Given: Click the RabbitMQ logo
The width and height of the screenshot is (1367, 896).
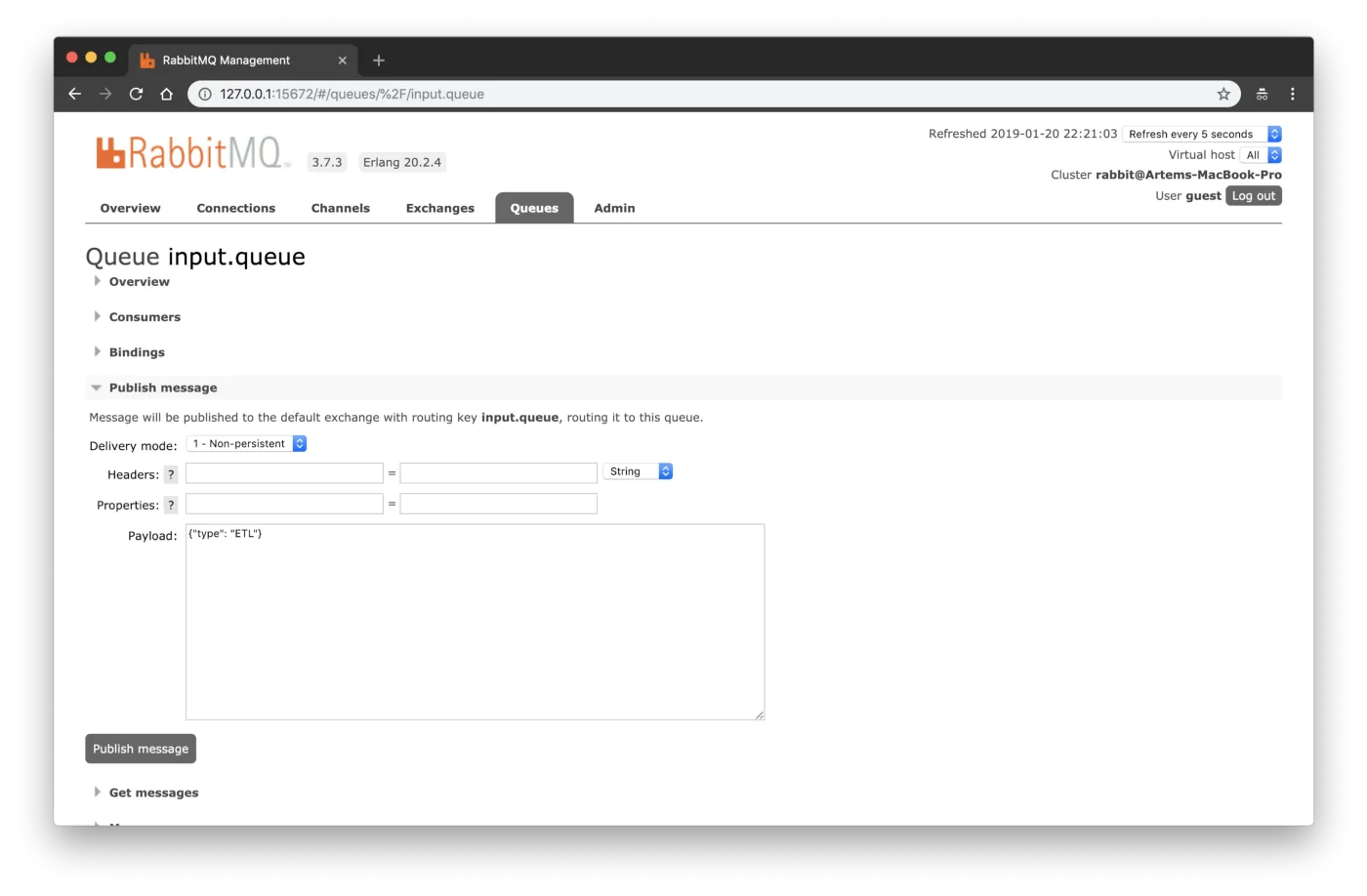Looking at the screenshot, I should (x=193, y=153).
